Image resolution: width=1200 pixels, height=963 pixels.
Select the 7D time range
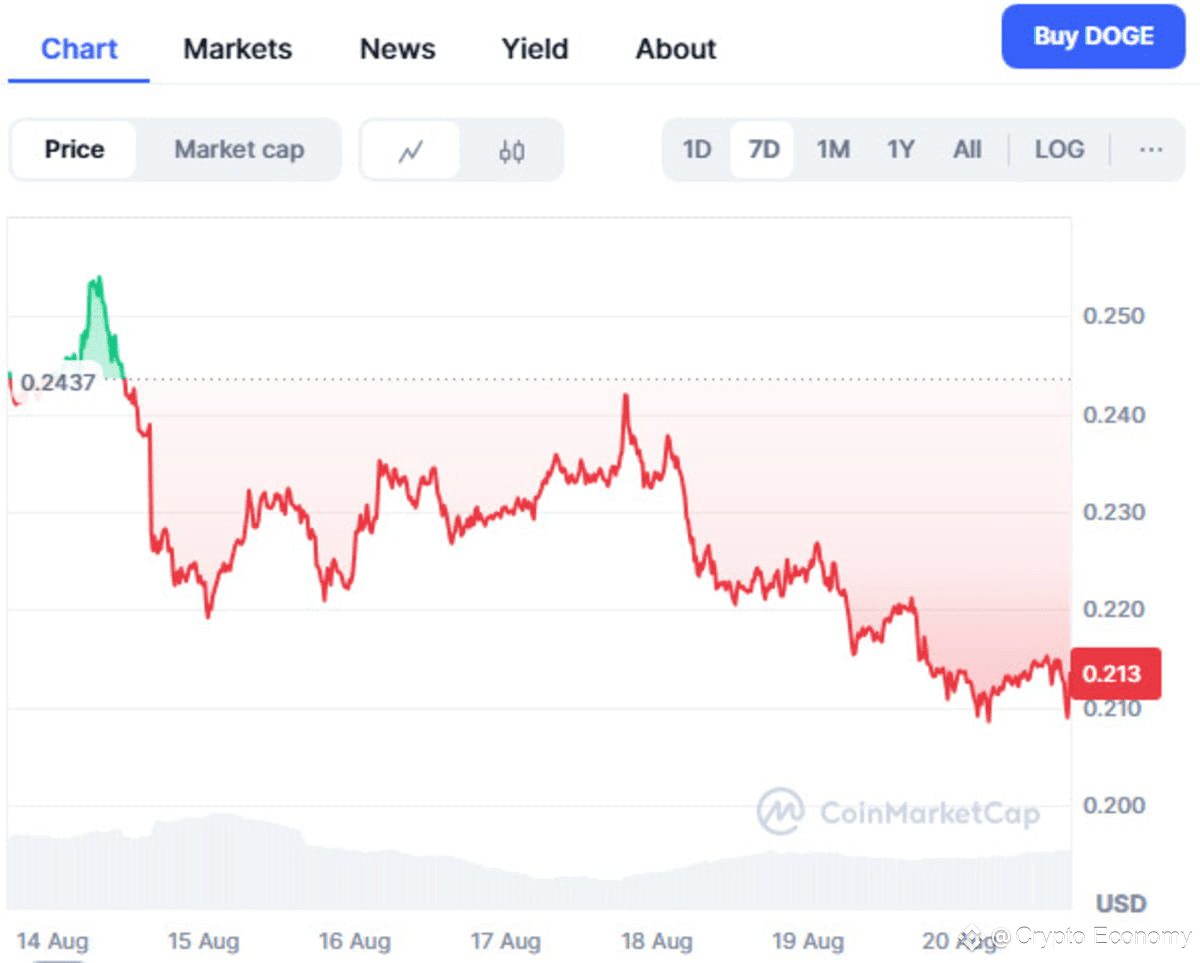pos(763,150)
